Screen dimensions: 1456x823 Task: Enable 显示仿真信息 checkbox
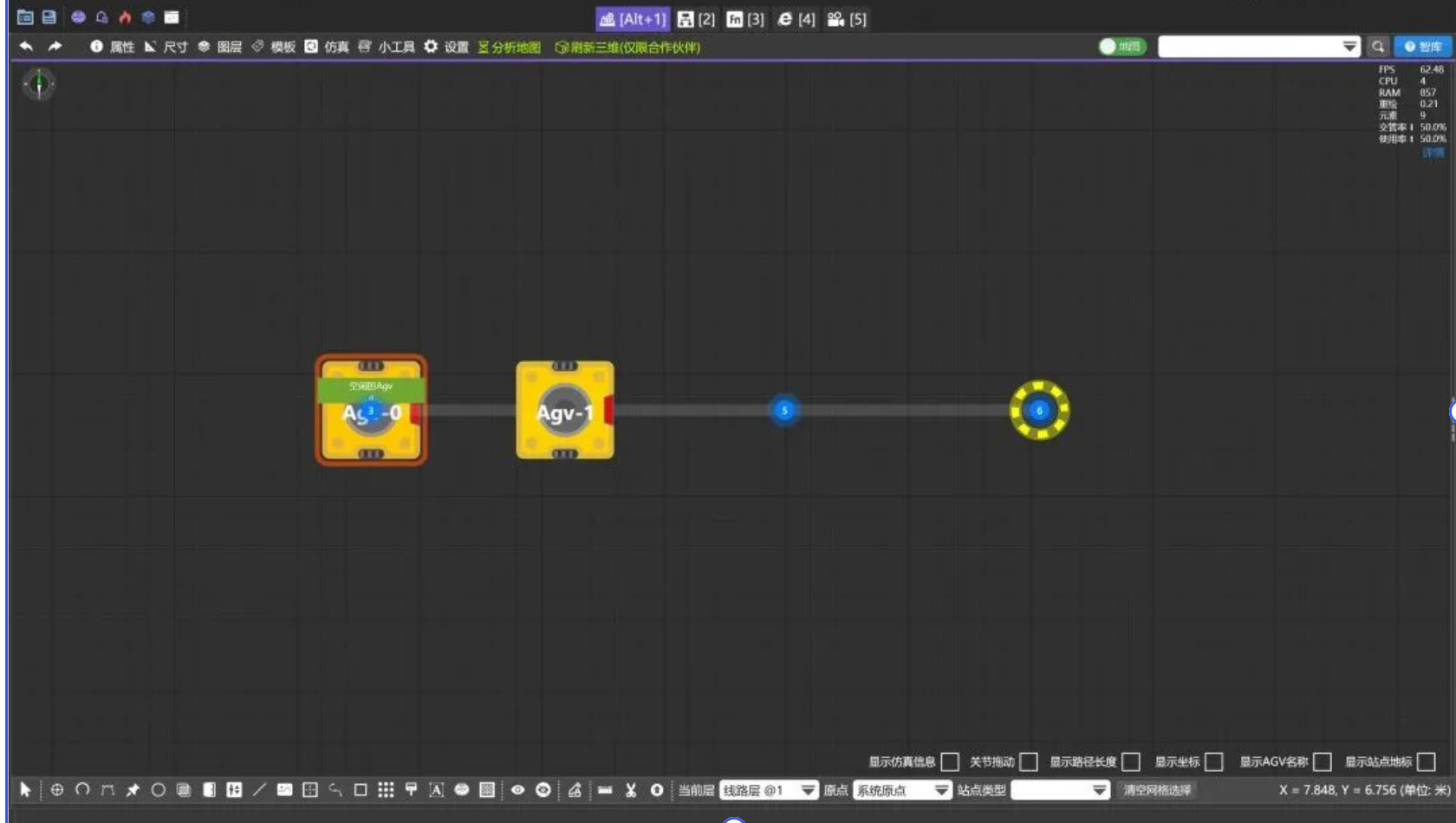950,761
